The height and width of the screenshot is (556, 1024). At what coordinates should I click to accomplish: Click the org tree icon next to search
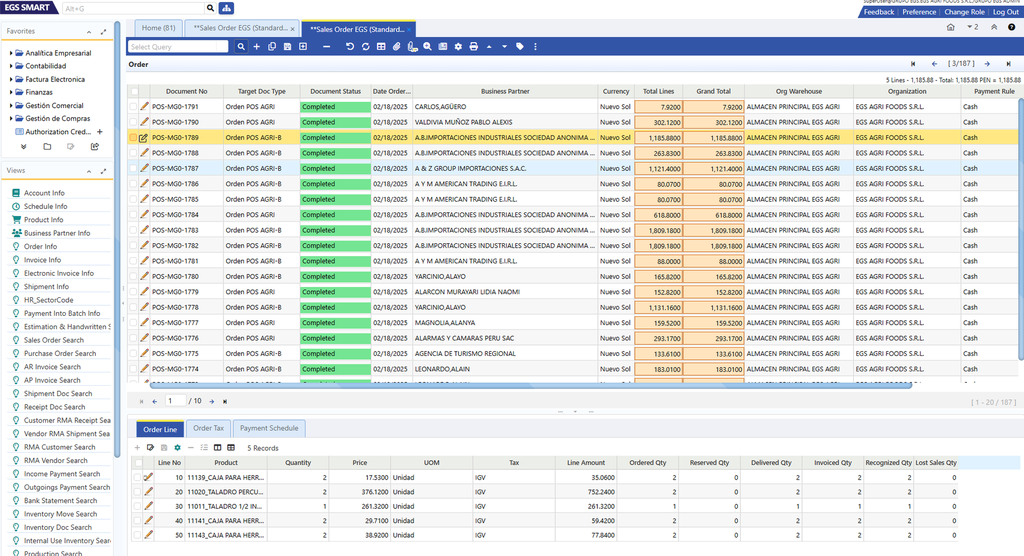pos(226,8)
